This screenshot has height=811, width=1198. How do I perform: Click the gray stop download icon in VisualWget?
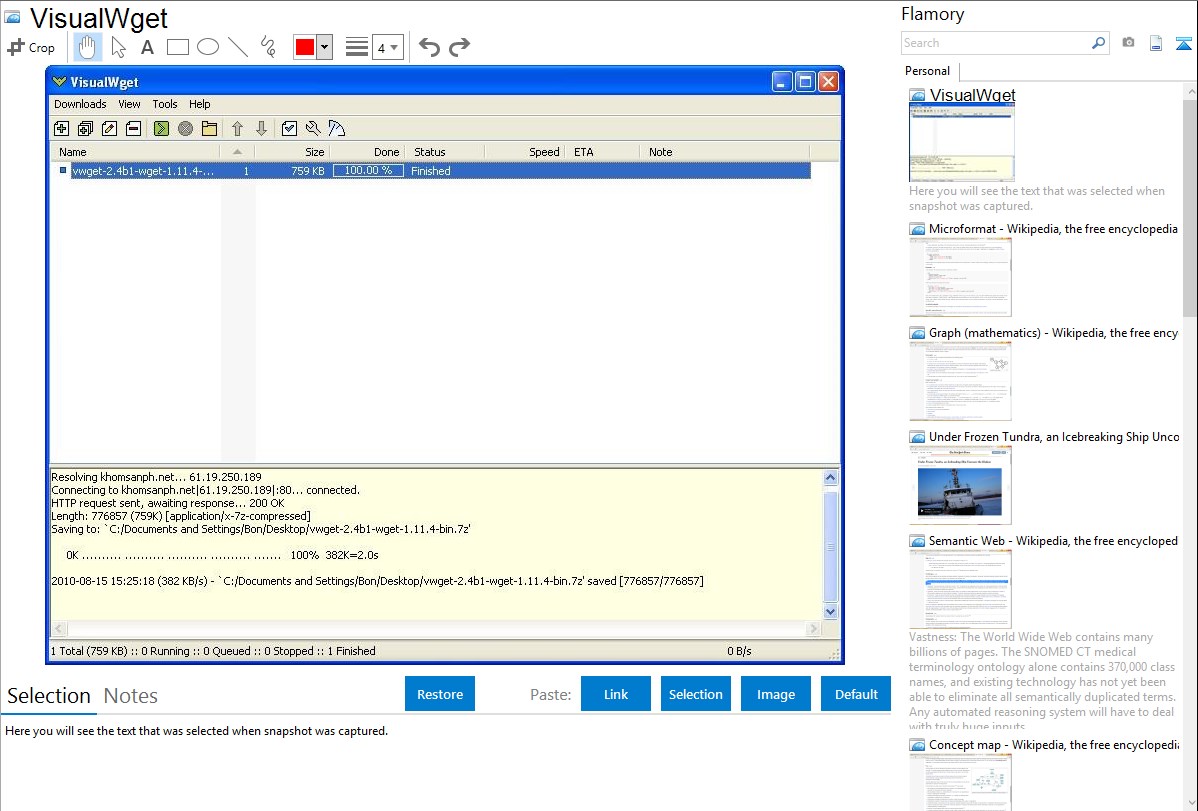tap(185, 128)
